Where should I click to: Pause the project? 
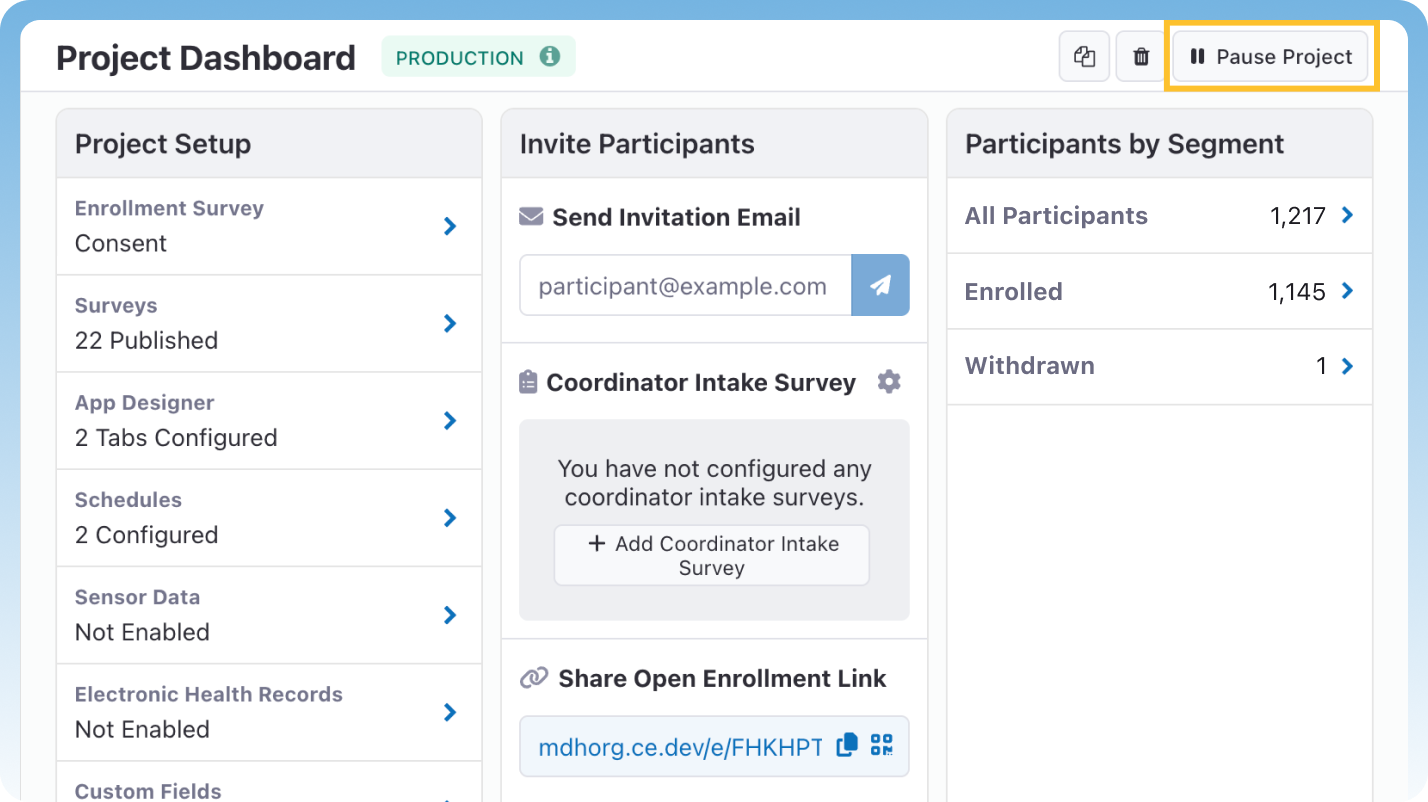(x=1270, y=56)
